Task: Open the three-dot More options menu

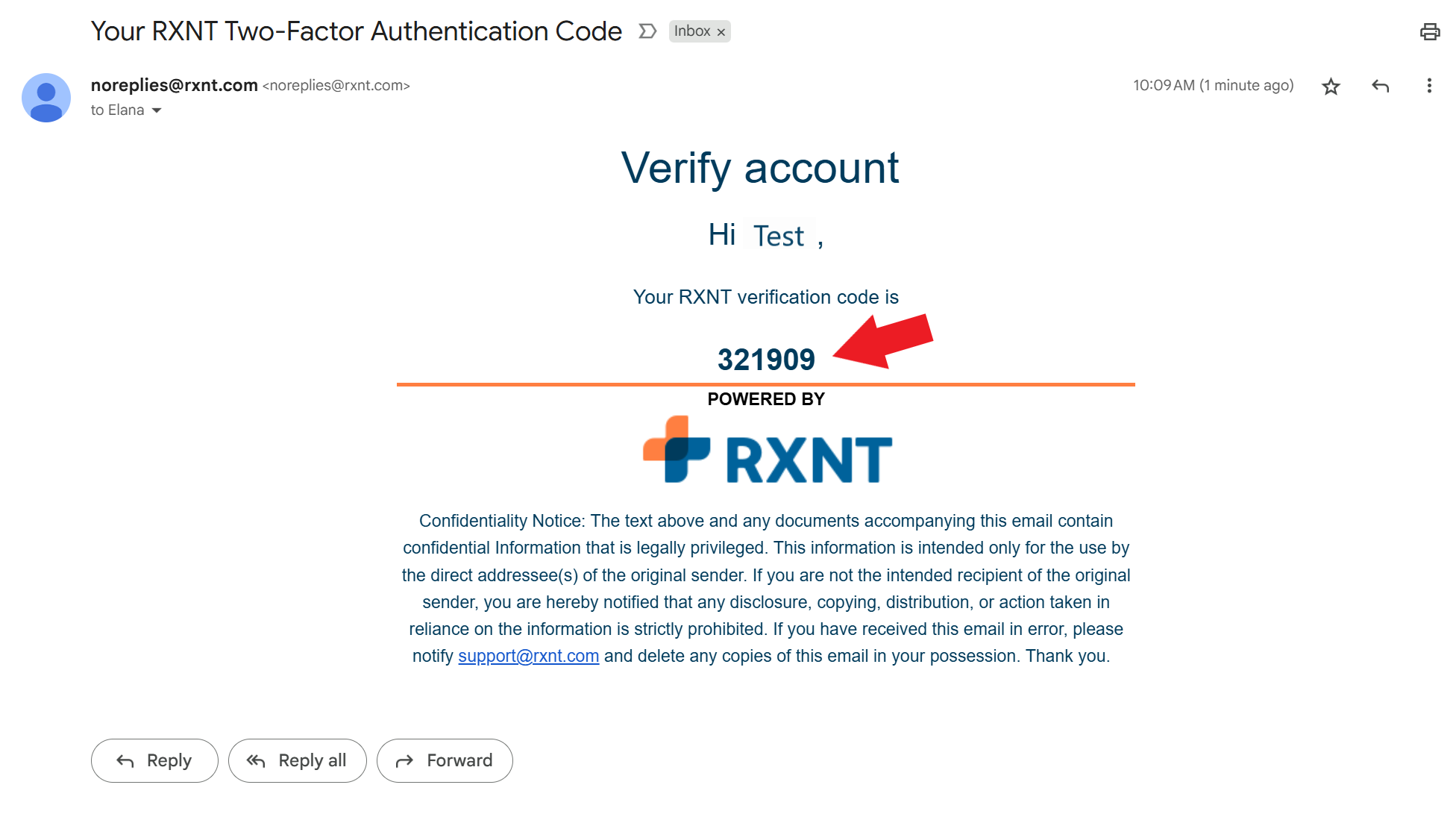Action: [1429, 86]
